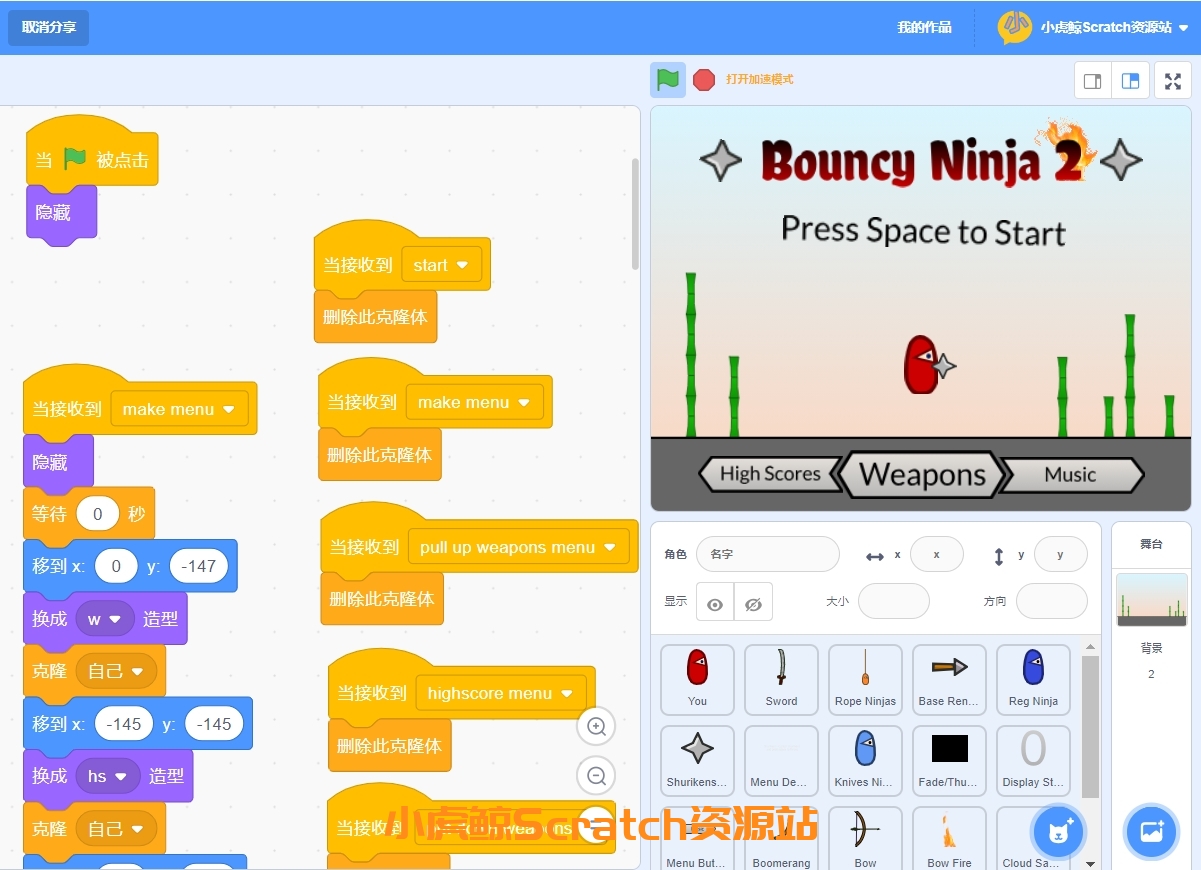1201x870 pixels.
Task: Select the Knives Ni... sprite
Action: tap(865, 761)
